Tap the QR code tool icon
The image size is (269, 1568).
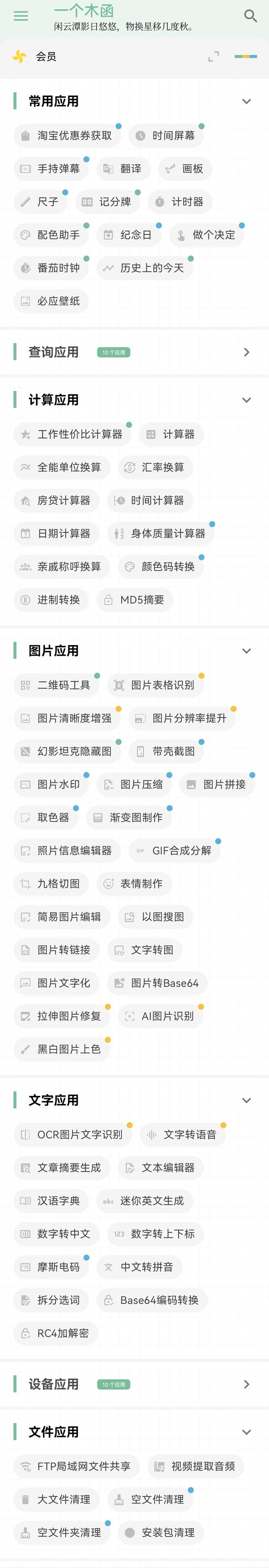click(x=26, y=685)
